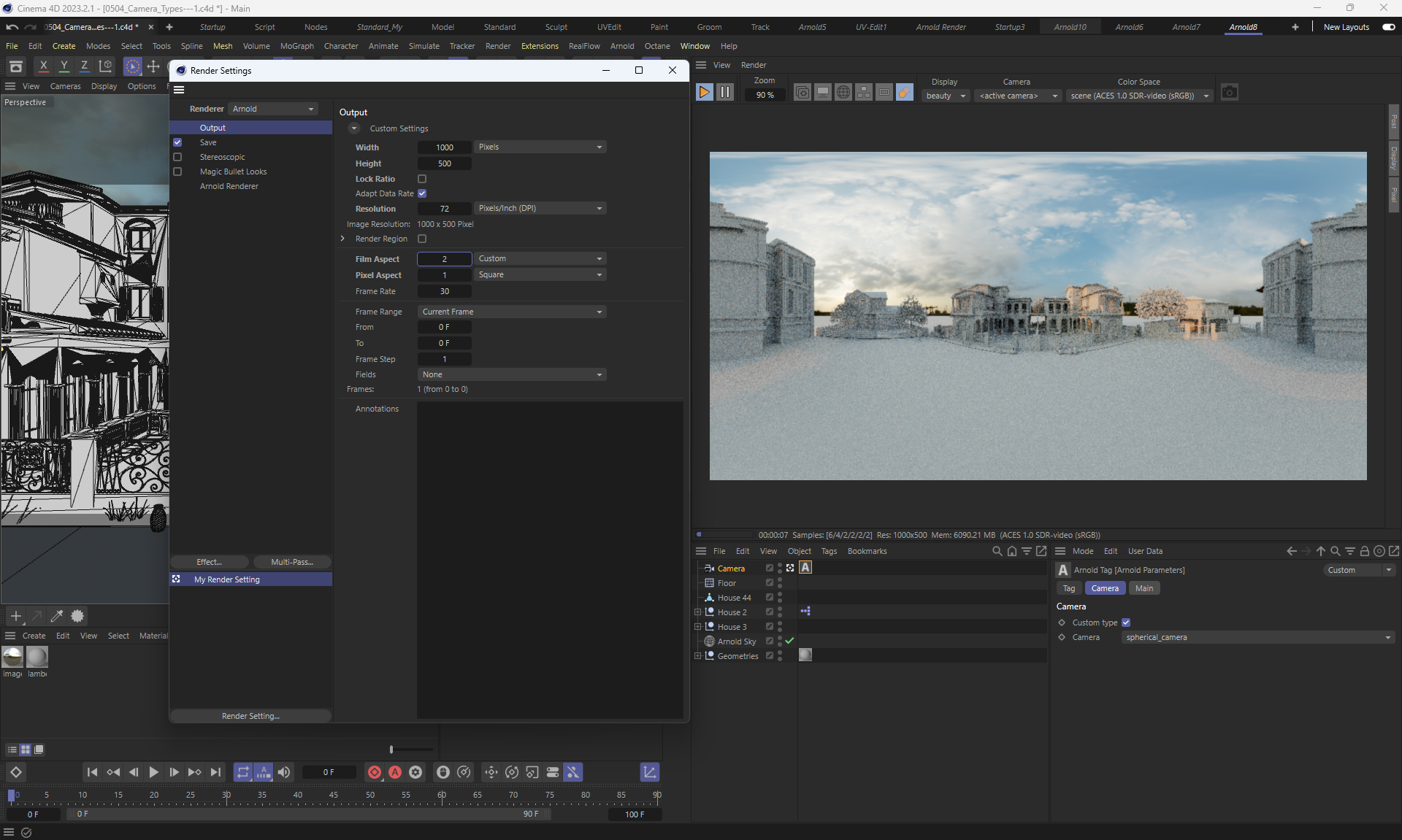This screenshot has width=1402, height=840.
Task: Jump to the end of the animation
Action: click(x=215, y=772)
